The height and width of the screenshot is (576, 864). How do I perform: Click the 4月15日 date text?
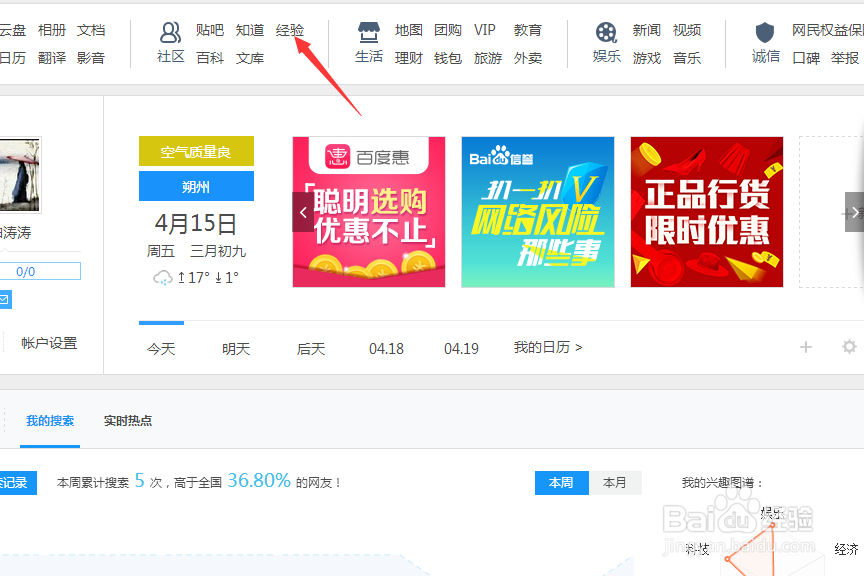click(x=196, y=223)
